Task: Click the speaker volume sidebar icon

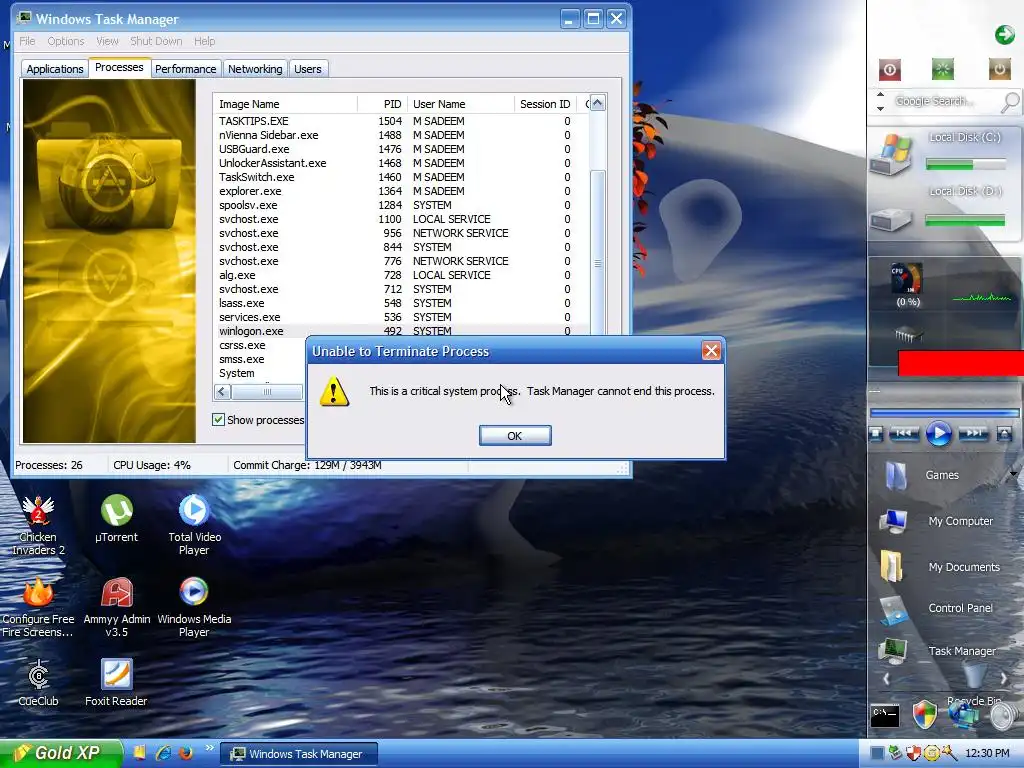Action: point(1002,716)
